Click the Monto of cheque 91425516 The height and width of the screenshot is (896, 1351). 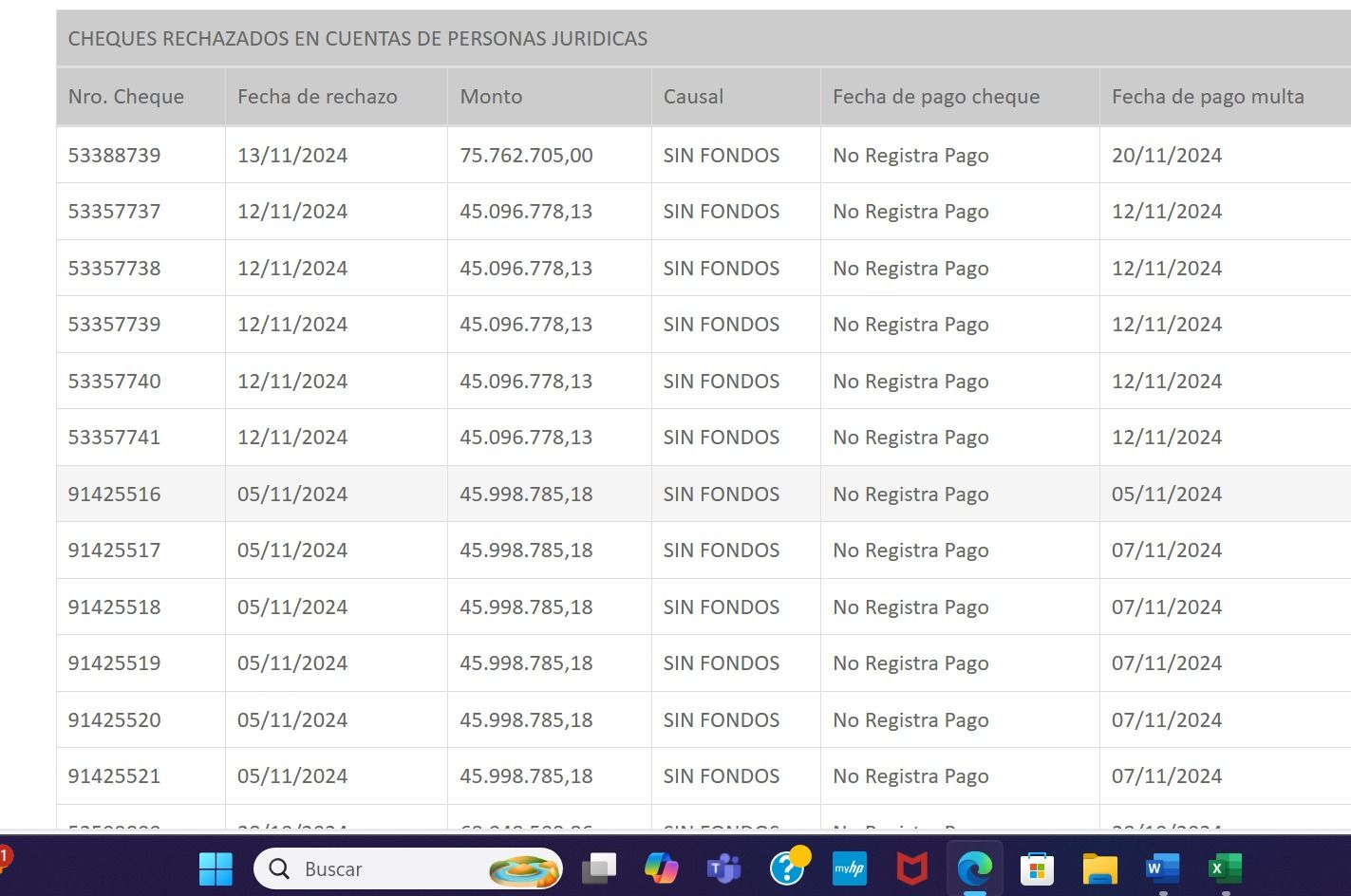[526, 494]
